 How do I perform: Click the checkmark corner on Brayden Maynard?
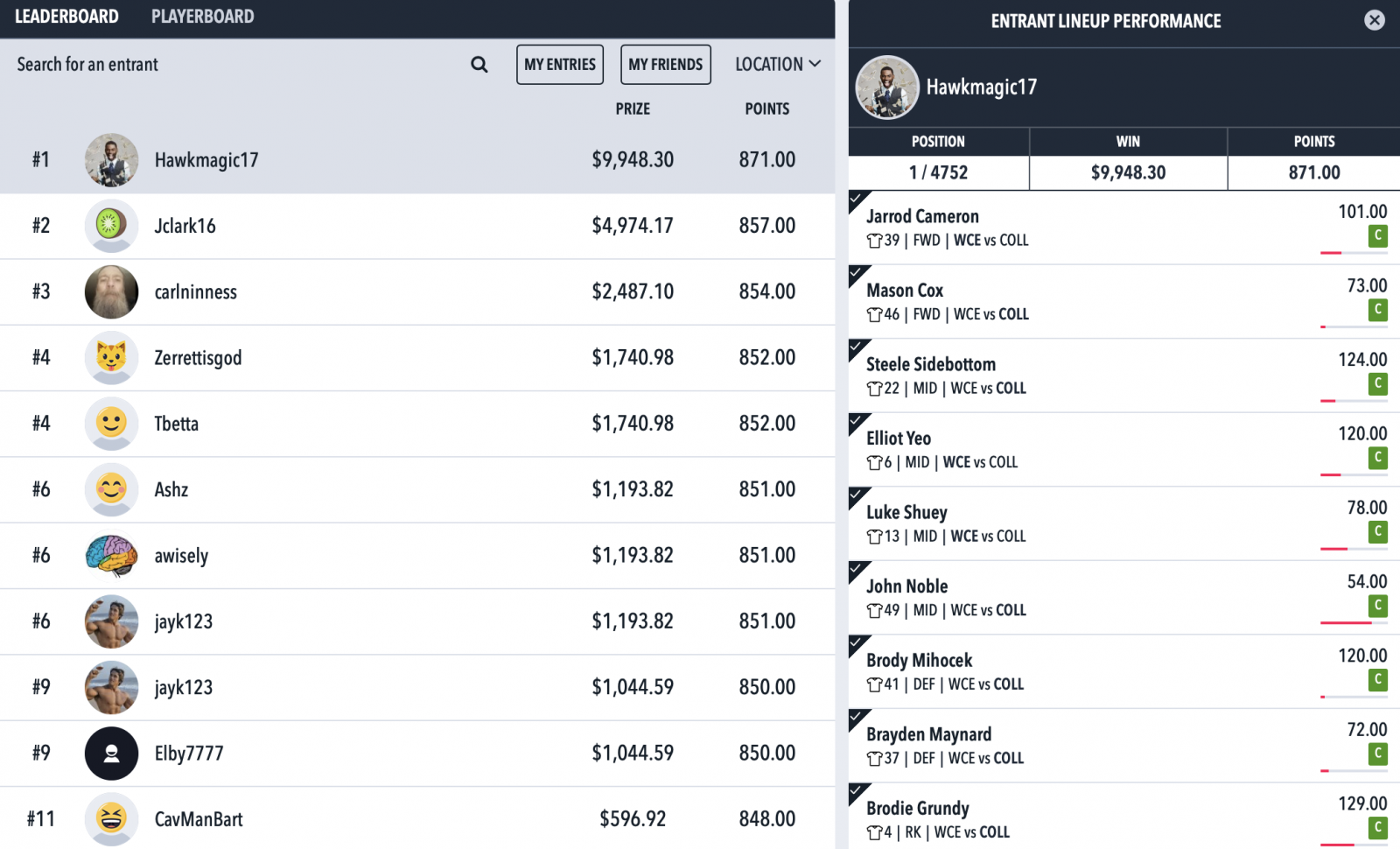pyautogui.click(x=858, y=719)
